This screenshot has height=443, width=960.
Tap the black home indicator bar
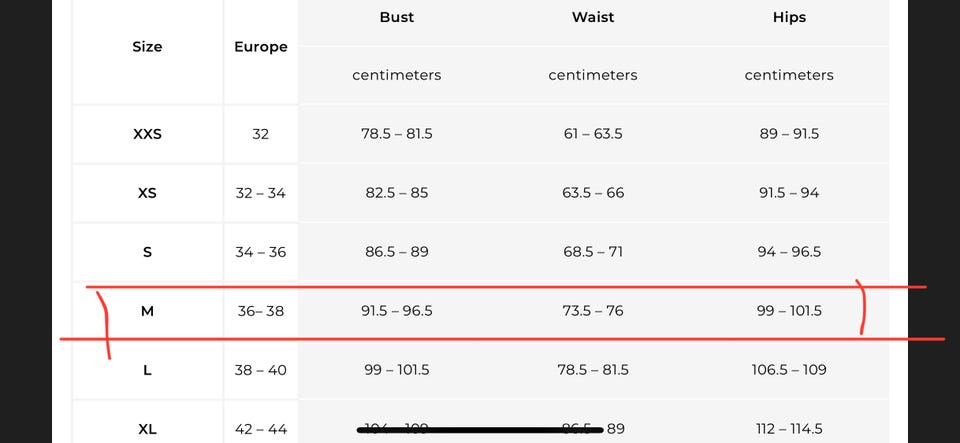click(480, 430)
